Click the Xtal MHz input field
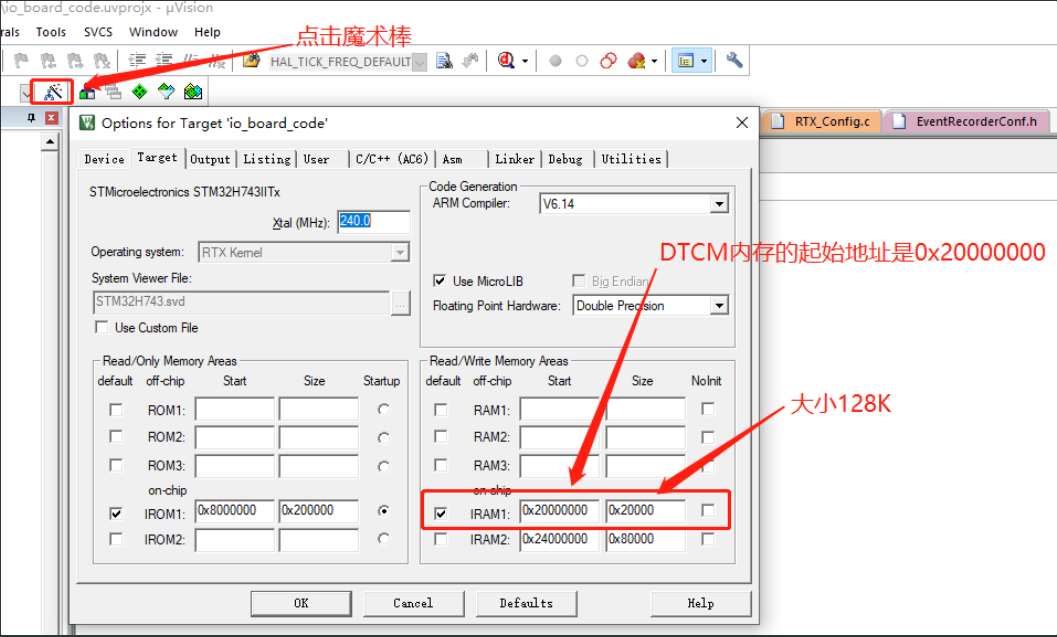1057x637 pixels. point(373,222)
